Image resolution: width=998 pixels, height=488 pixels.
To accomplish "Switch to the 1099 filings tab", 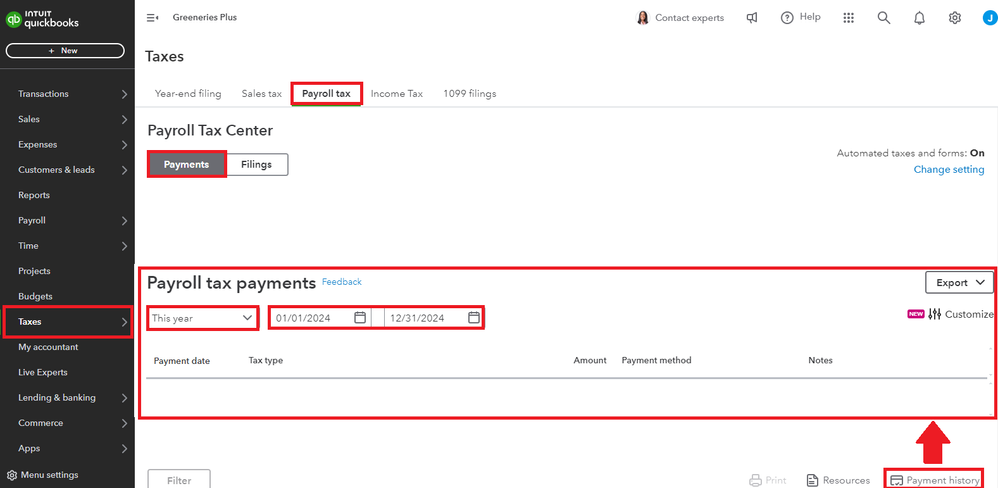I will [x=470, y=94].
